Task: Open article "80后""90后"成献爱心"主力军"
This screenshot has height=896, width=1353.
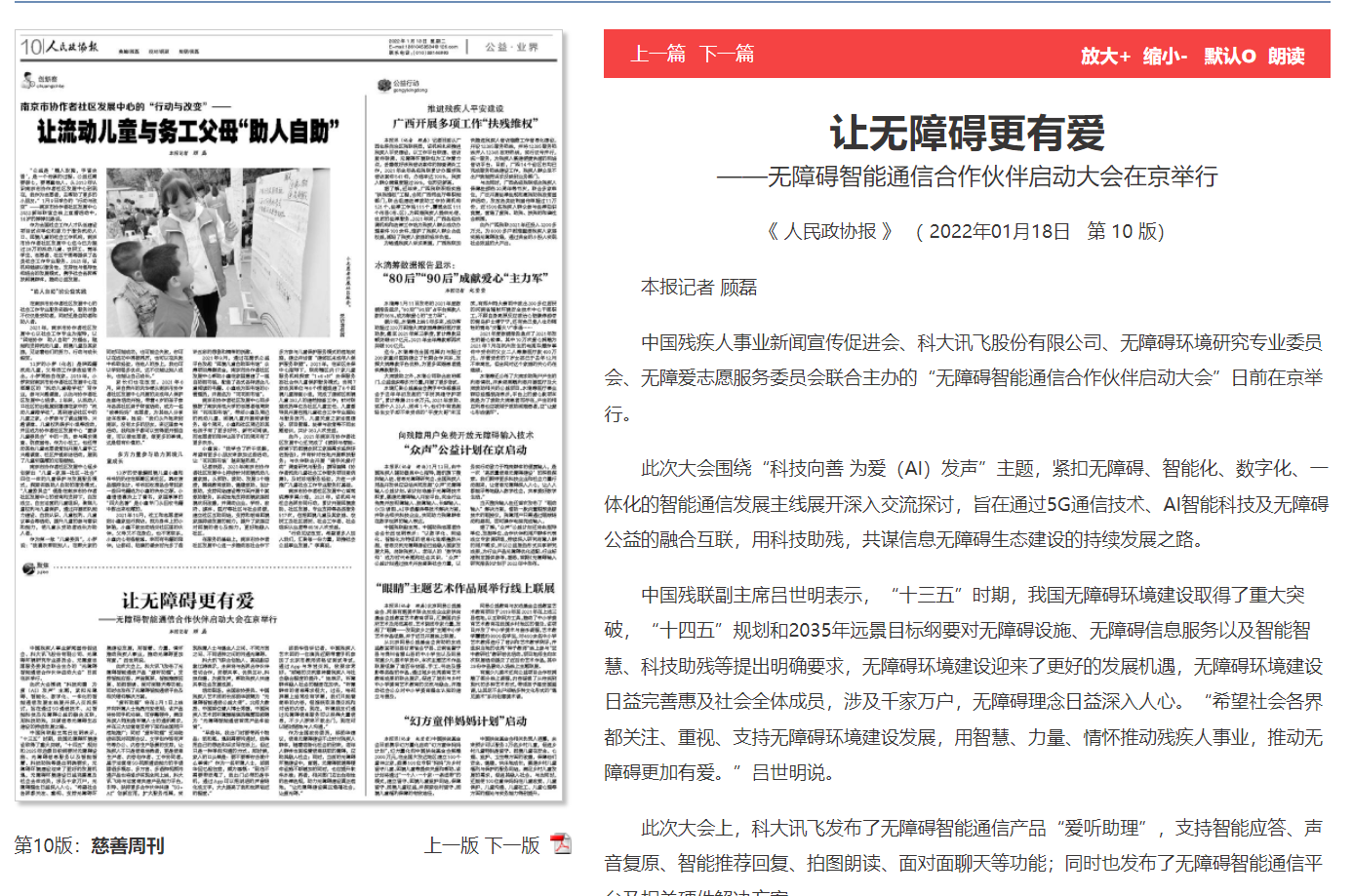Action: (464, 278)
